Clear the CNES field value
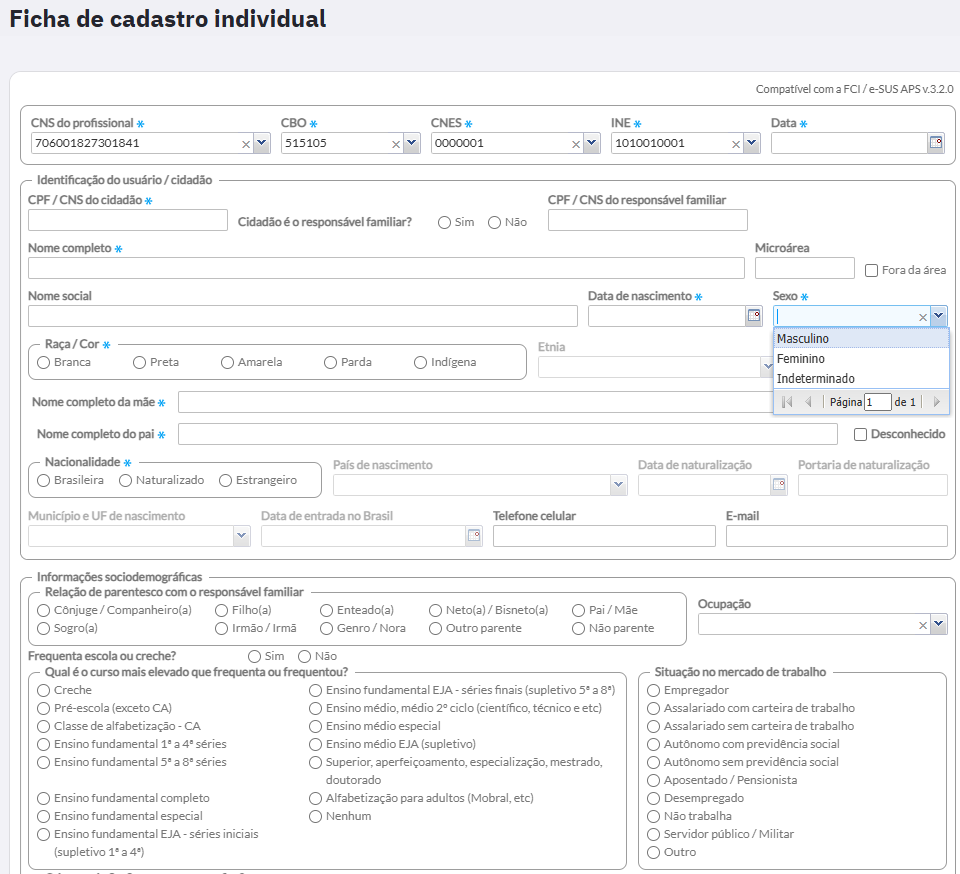Image resolution: width=960 pixels, height=874 pixels. click(x=576, y=144)
